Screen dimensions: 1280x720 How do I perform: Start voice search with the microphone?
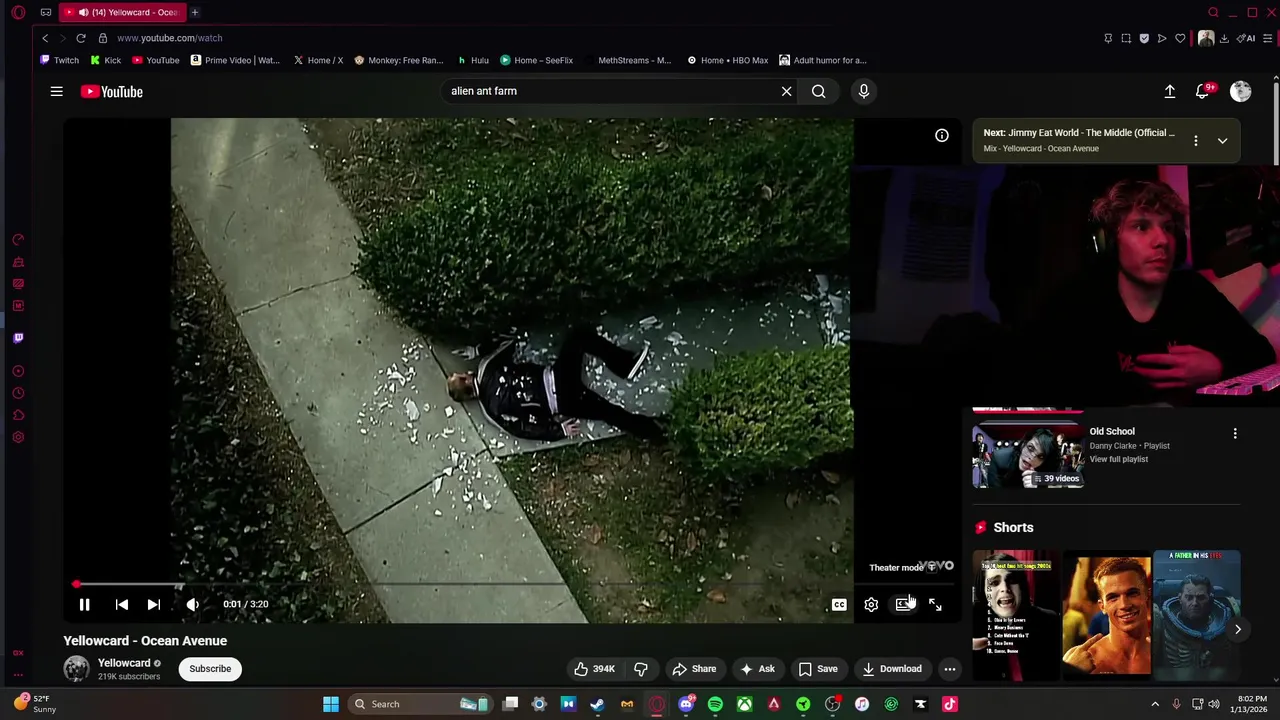(x=864, y=91)
